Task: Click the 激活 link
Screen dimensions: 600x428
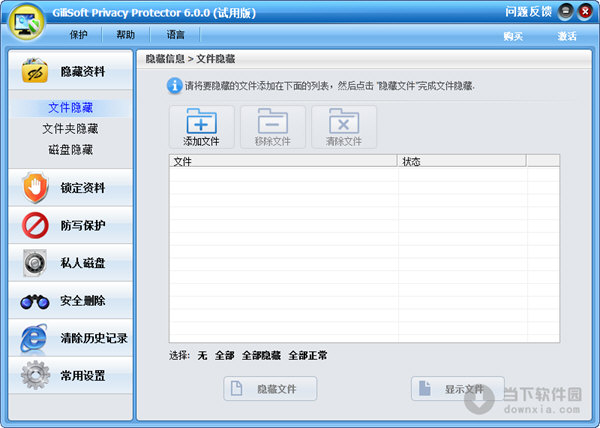Action: point(567,36)
